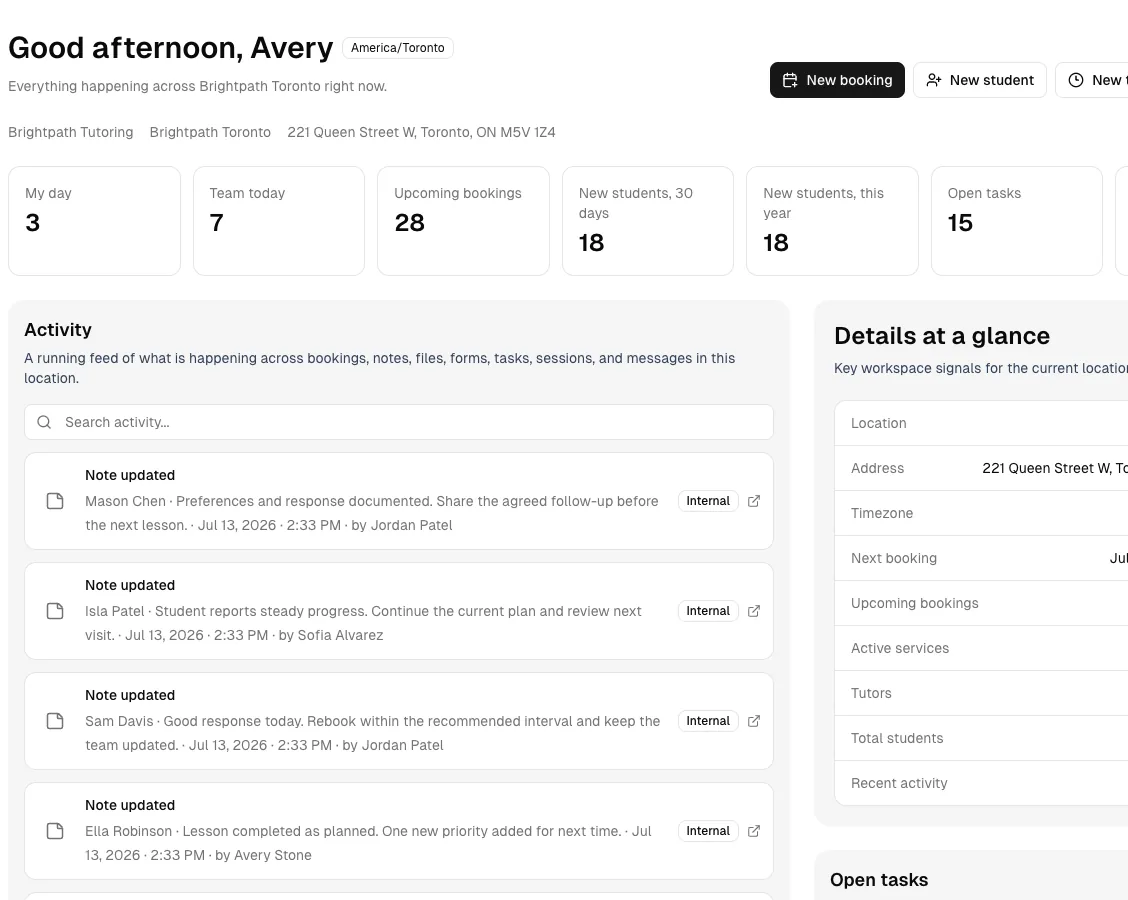This screenshot has width=1128, height=900.
Task: Open the My day stat card
Action: point(94,221)
